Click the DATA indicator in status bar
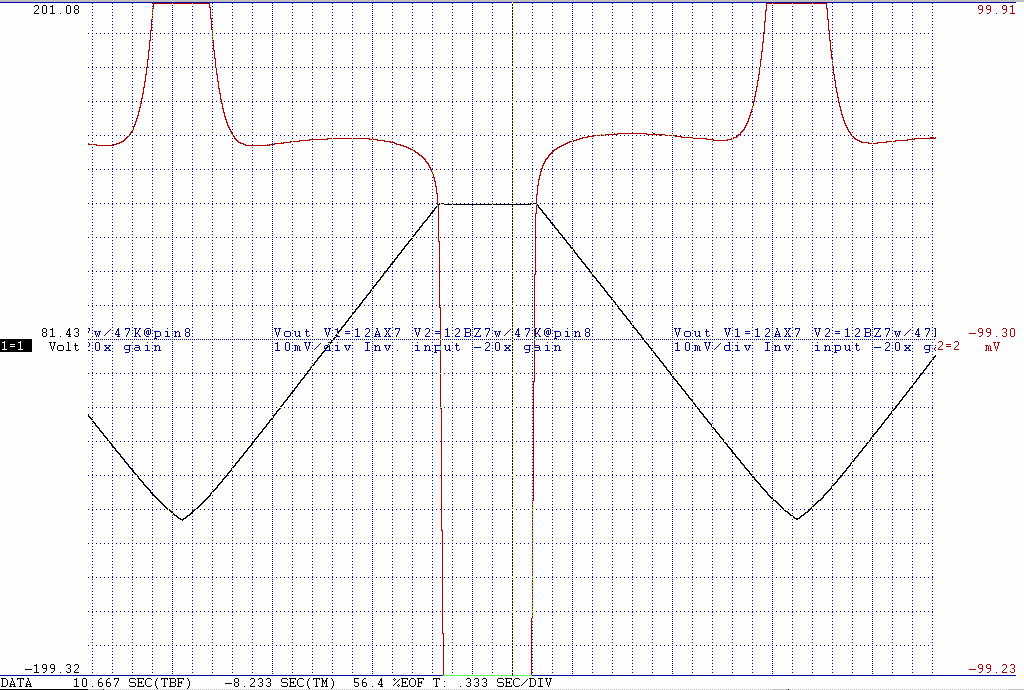1024x690 pixels. point(17,682)
